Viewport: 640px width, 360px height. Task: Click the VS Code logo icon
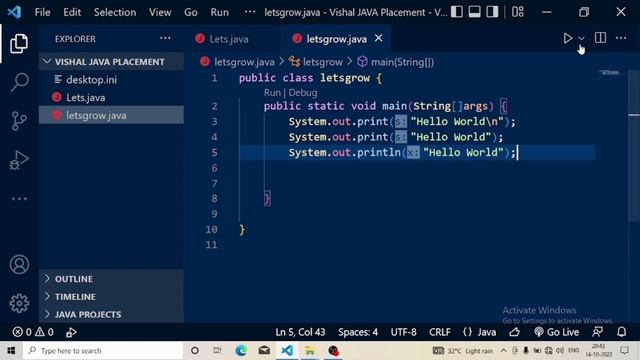(14, 12)
